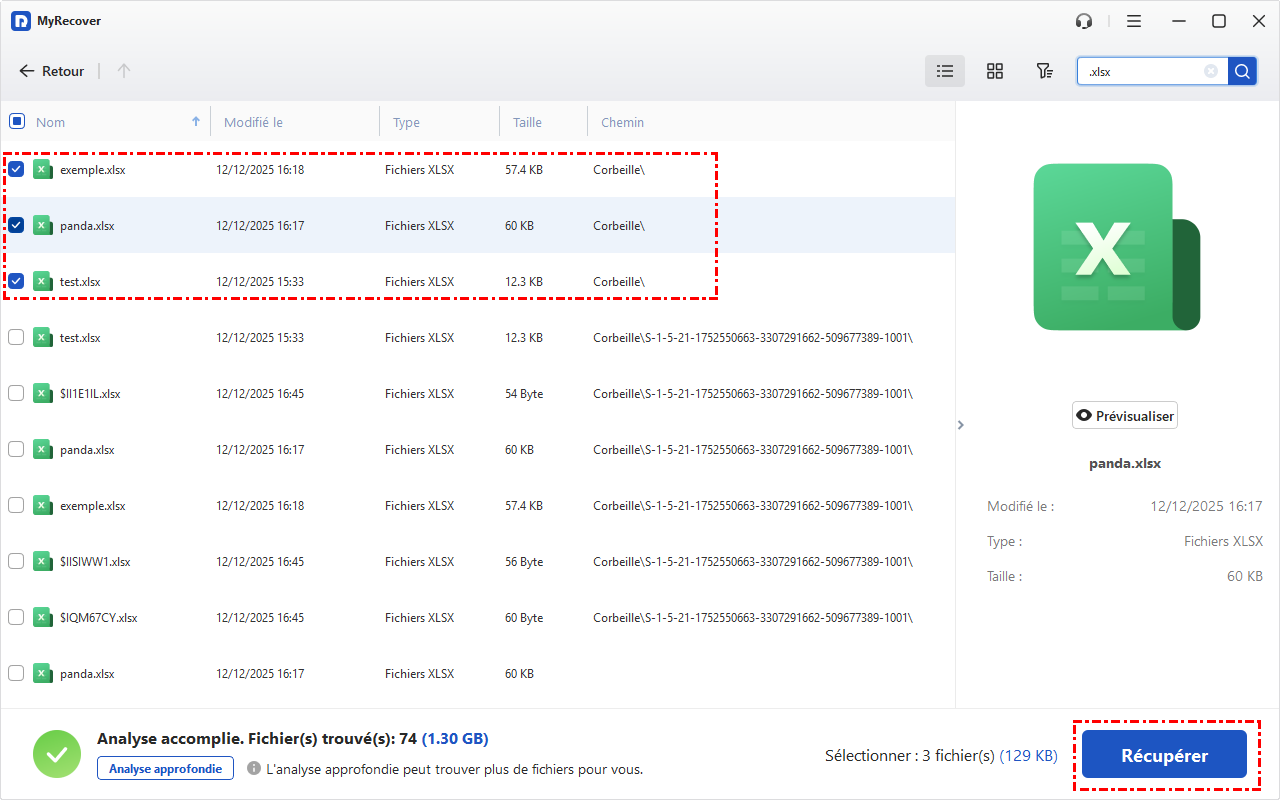The width and height of the screenshot is (1280, 800).
Task: Click the up-arrow navigation icon
Action: coord(124,71)
